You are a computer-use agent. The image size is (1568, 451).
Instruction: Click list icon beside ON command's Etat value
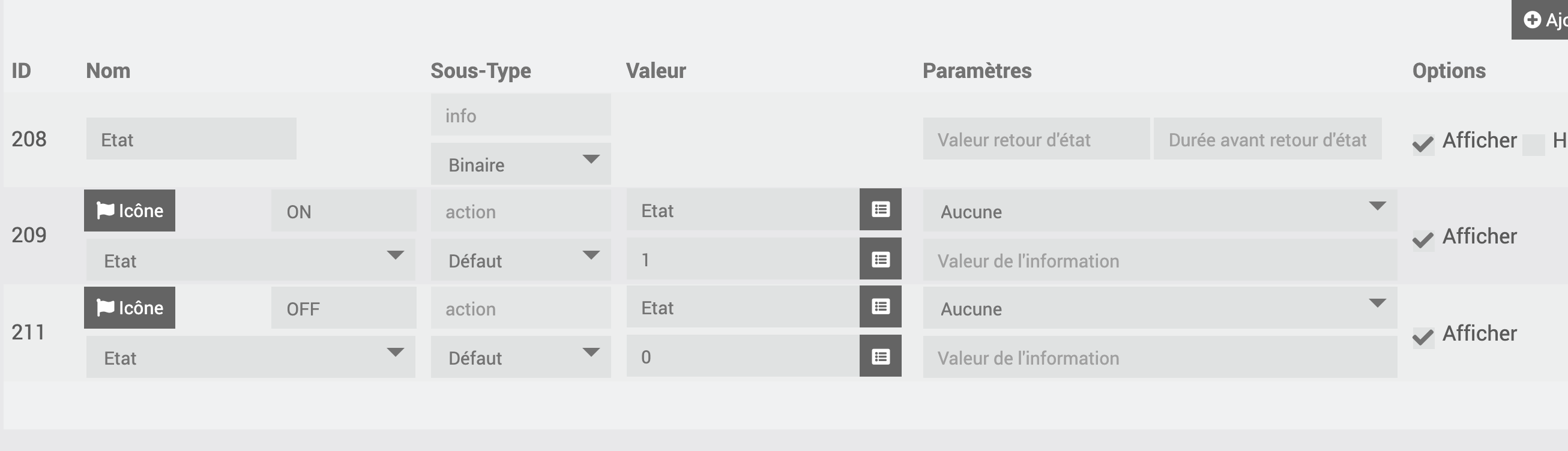pyautogui.click(x=880, y=210)
